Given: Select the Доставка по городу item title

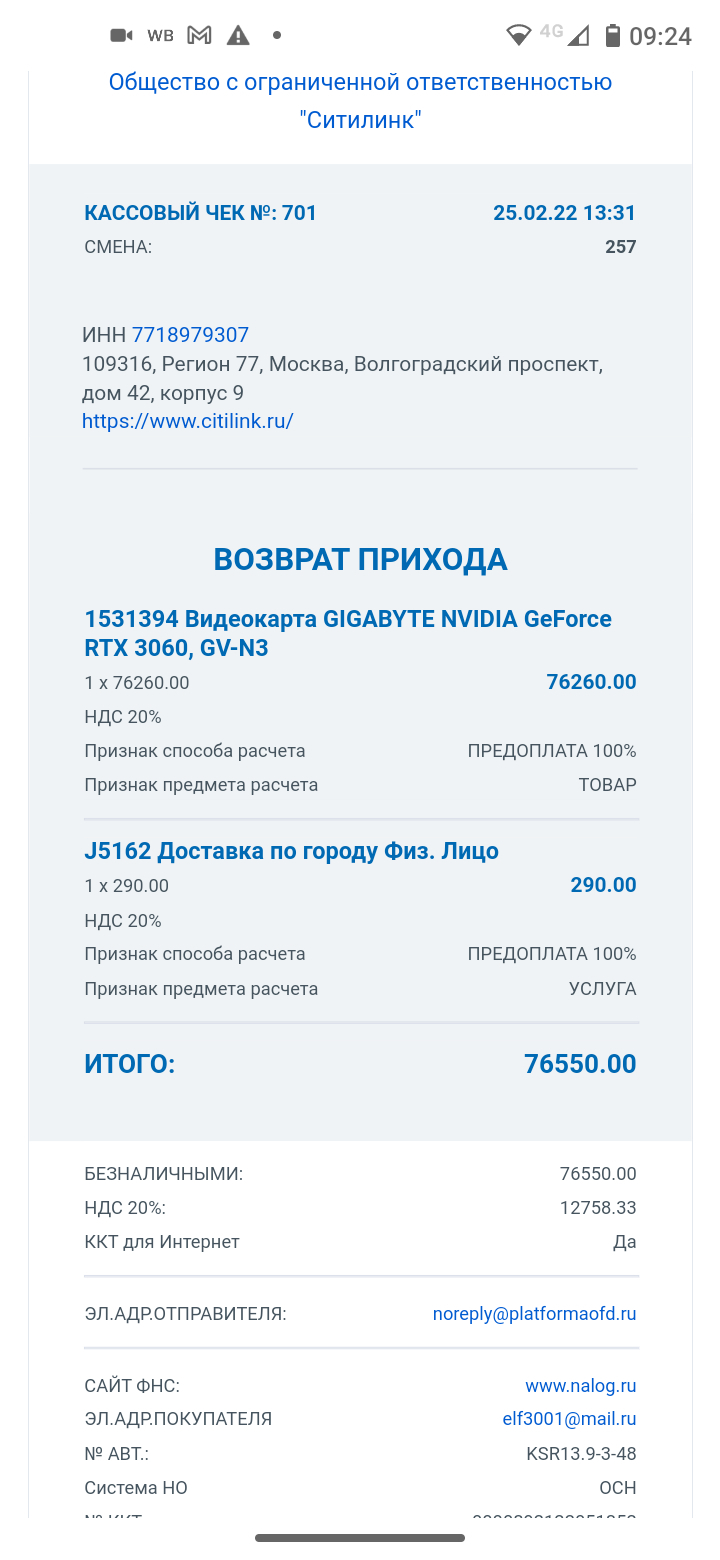Looking at the screenshot, I should pyautogui.click(x=291, y=851).
